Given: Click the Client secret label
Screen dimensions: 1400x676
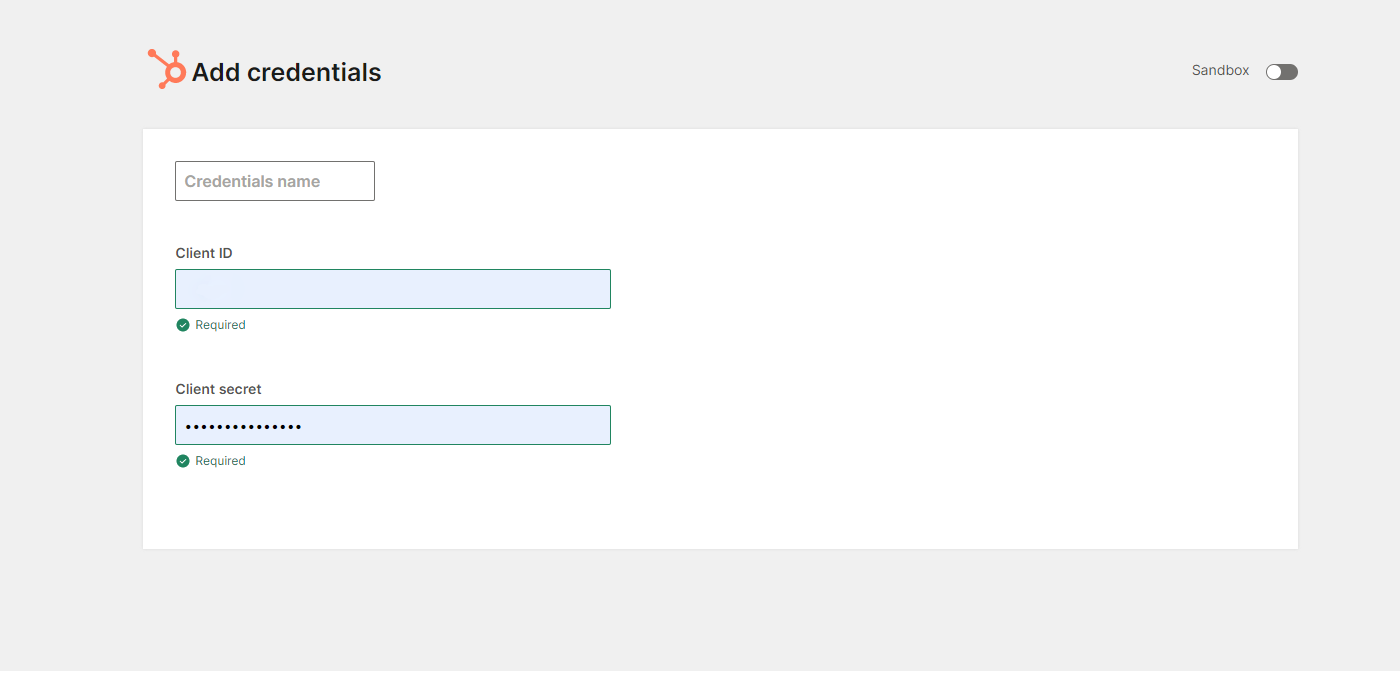Looking at the screenshot, I should (x=218, y=389).
